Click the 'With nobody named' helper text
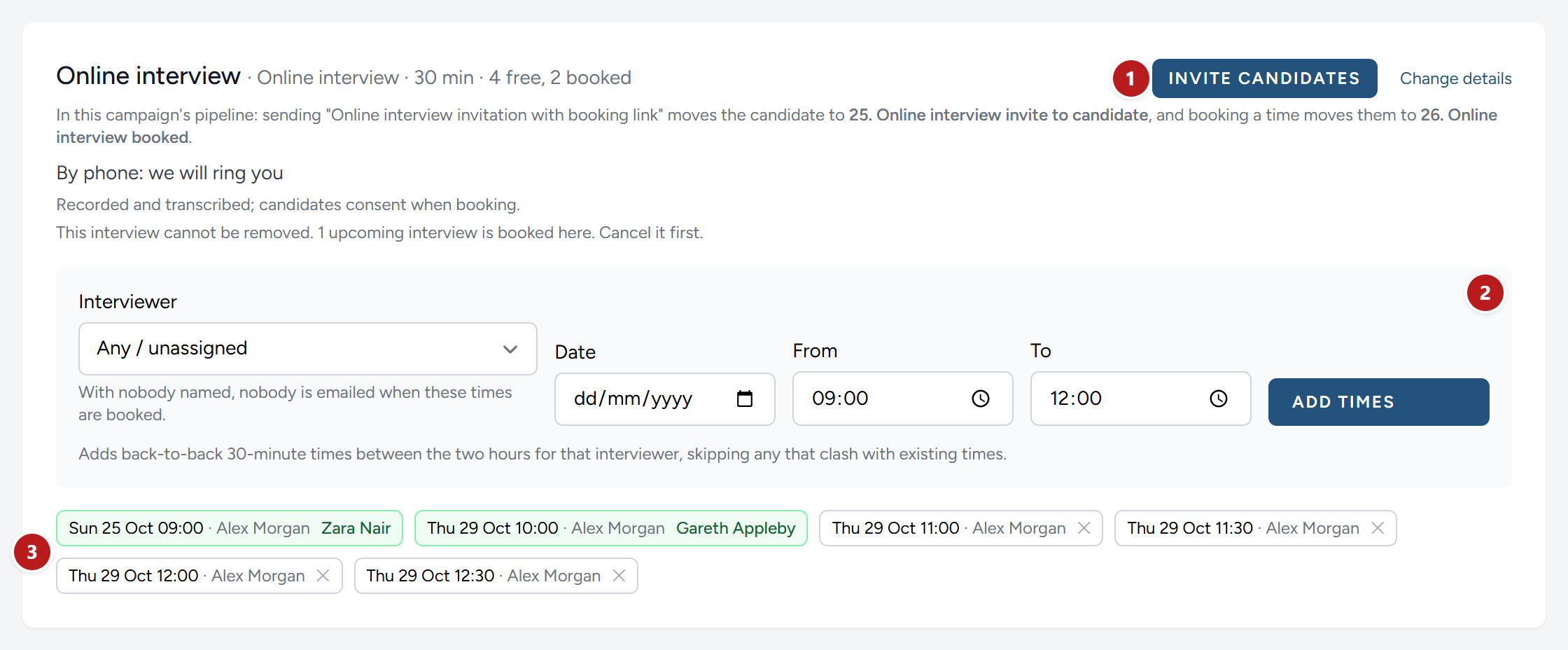The width and height of the screenshot is (1568, 650). coord(295,403)
